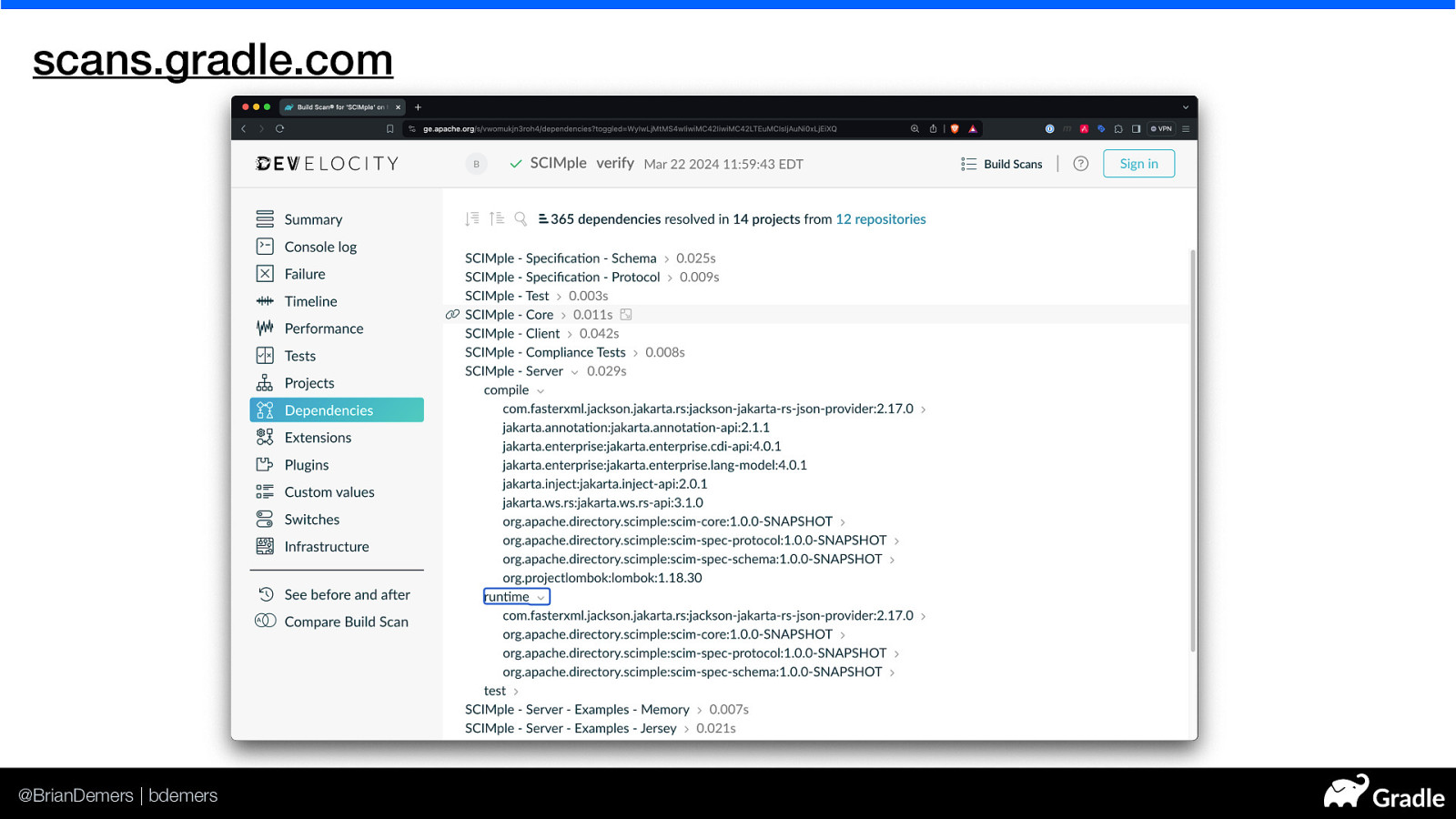The width and height of the screenshot is (1456, 819).
Task: Click the collapse all dependencies icon
Action: (496, 218)
